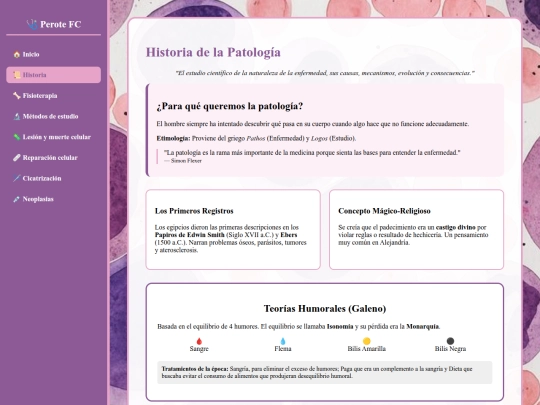Click the Tratamientos de la época label
540x405 pixels.
pos(195,369)
